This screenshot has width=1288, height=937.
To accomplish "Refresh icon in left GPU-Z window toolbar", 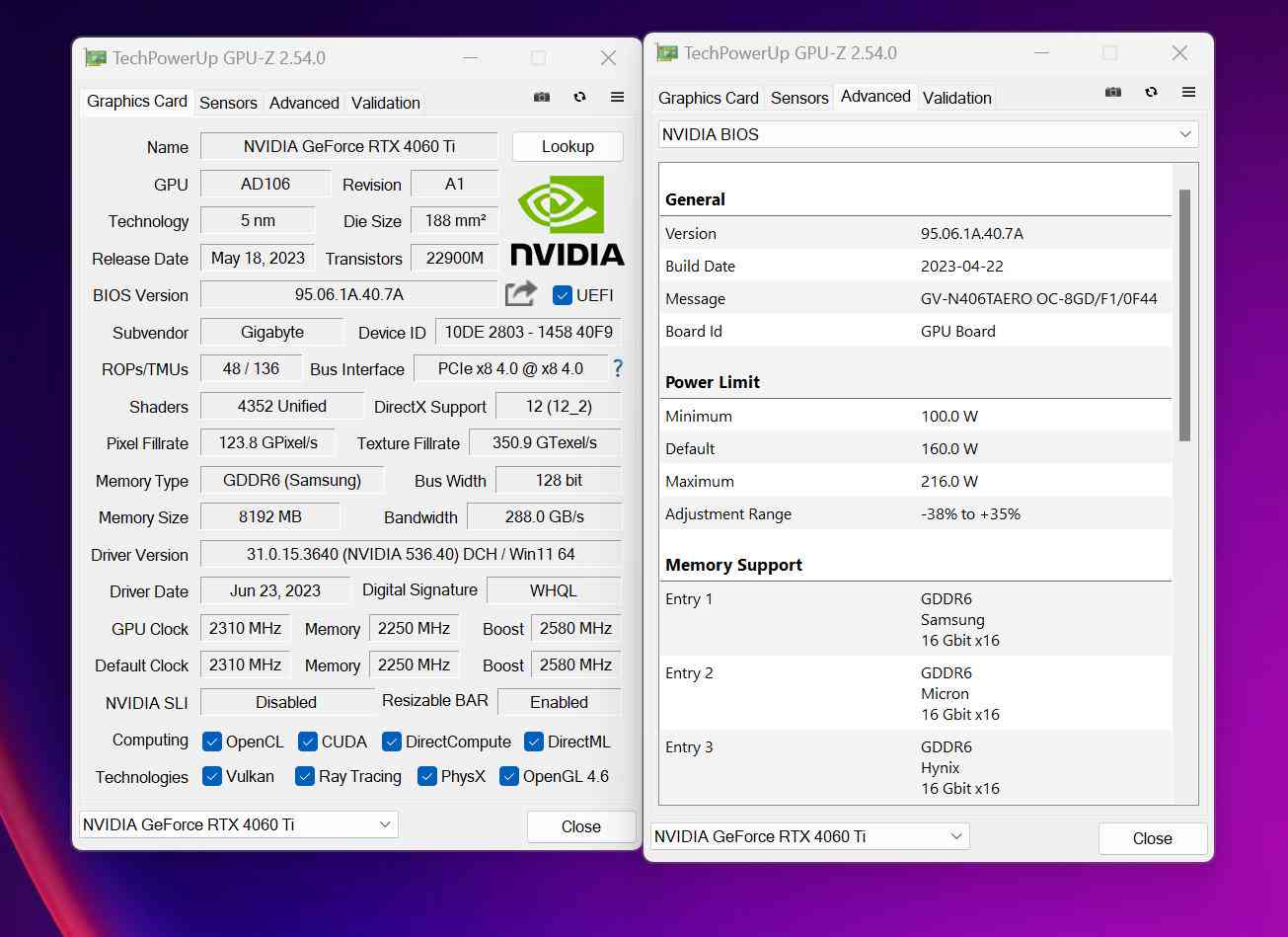I will (579, 97).
